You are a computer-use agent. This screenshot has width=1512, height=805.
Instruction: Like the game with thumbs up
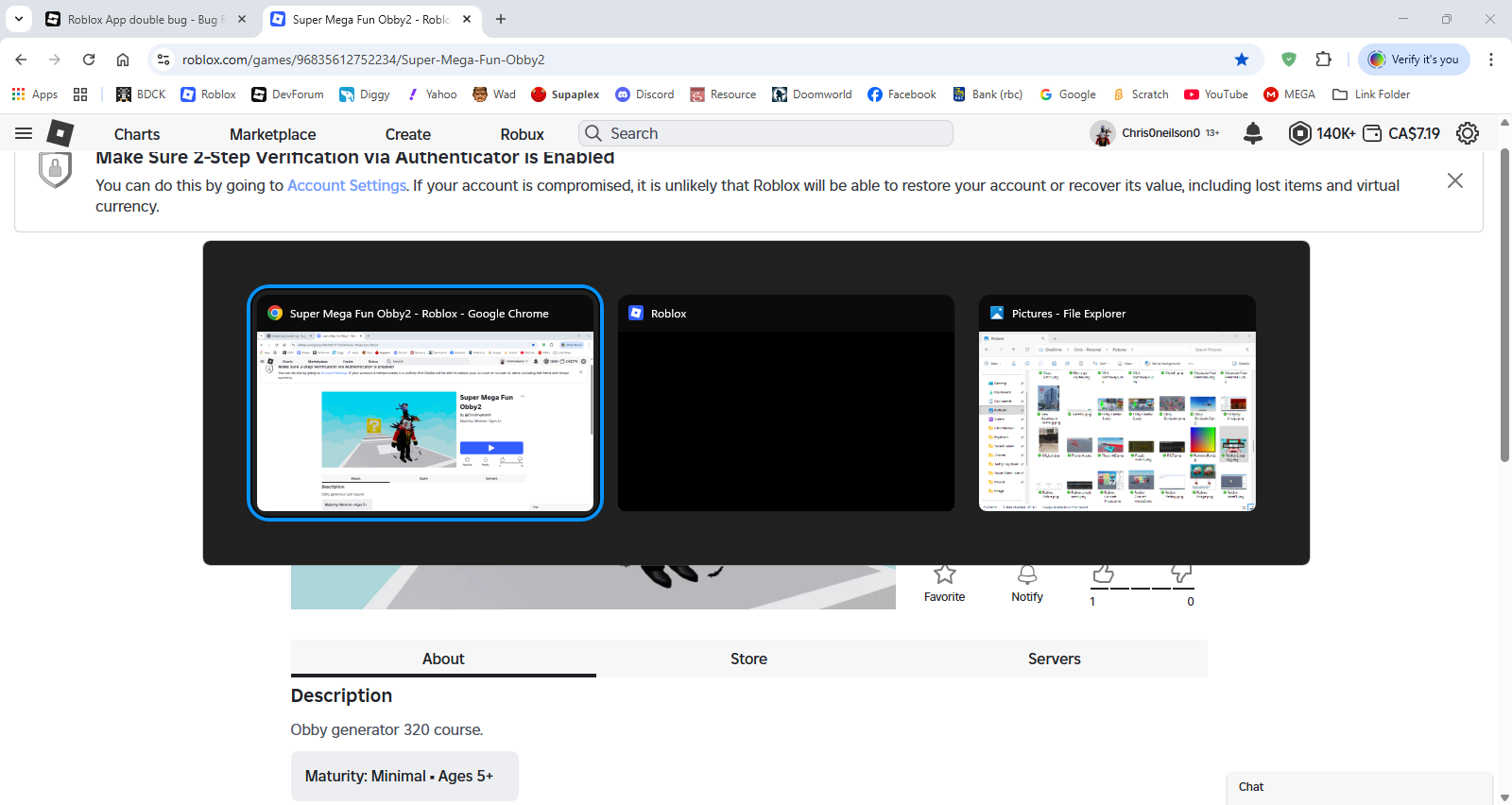coord(1103,574)
